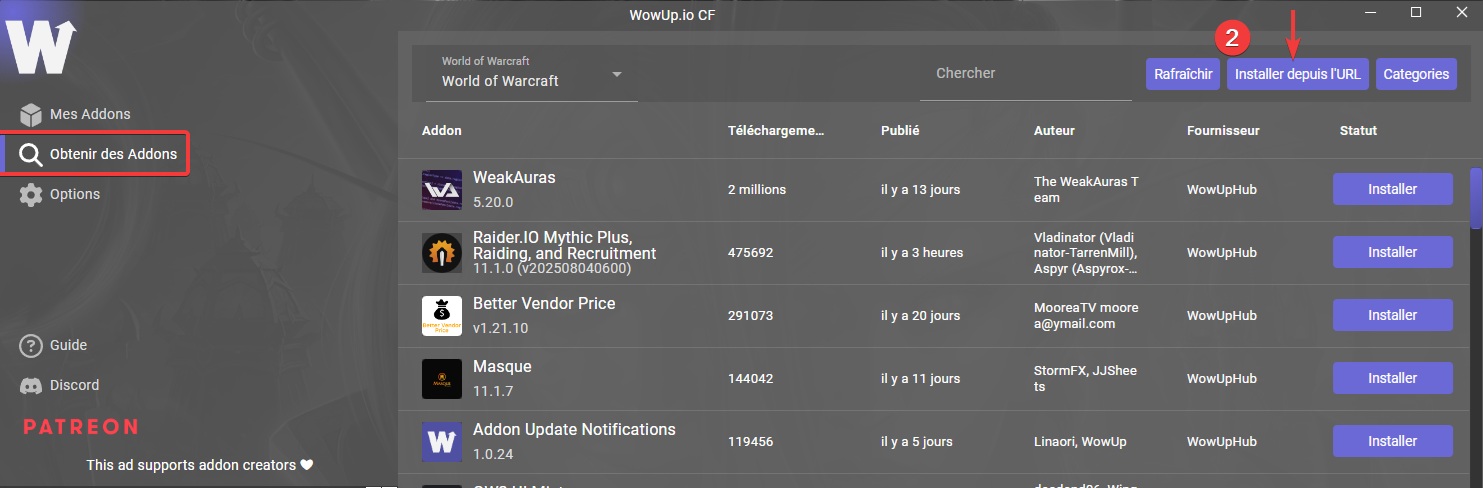Click the Rafraîchir button

tap(1183, 74)
